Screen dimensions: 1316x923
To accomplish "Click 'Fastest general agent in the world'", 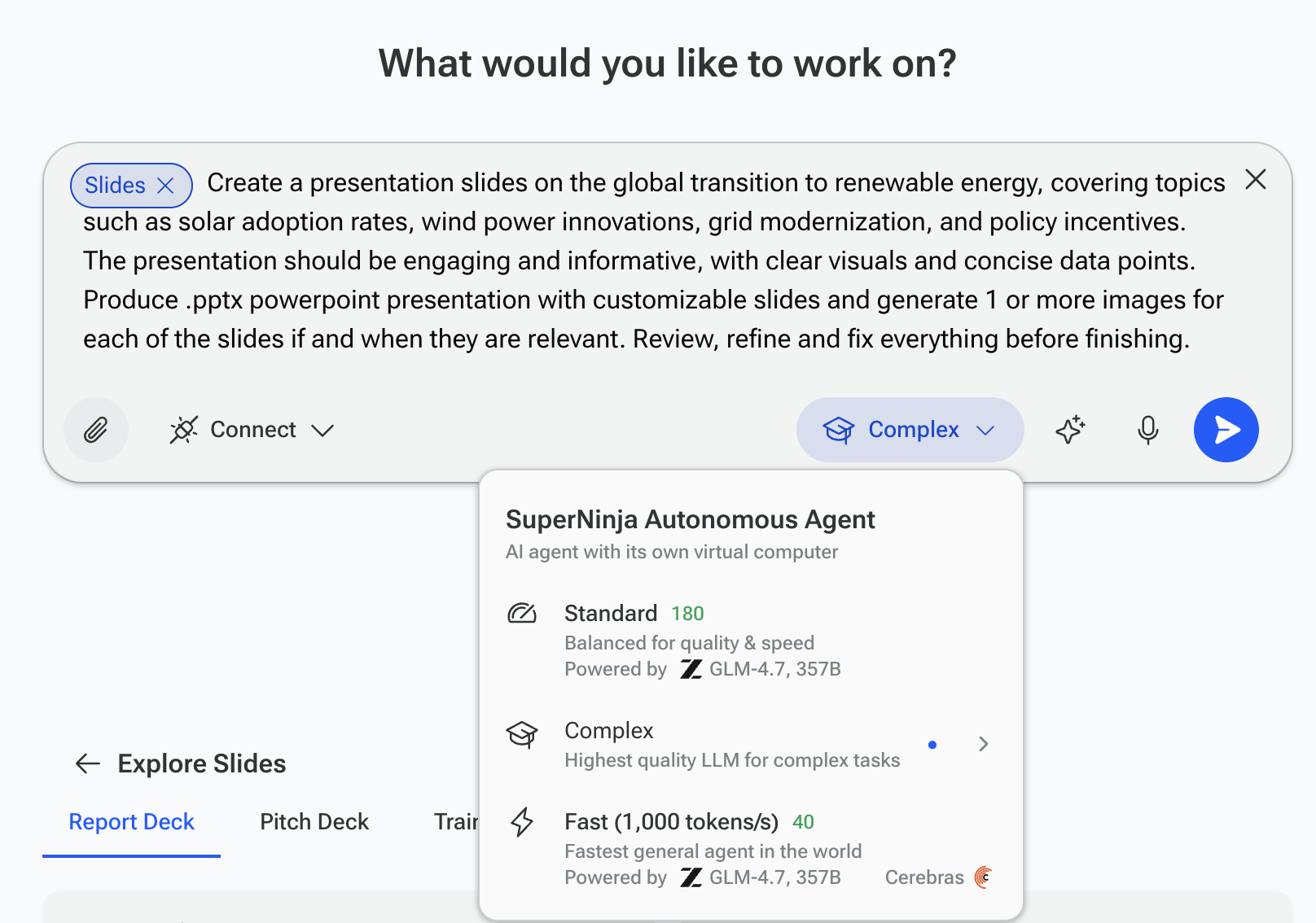I will click(713, 851).
